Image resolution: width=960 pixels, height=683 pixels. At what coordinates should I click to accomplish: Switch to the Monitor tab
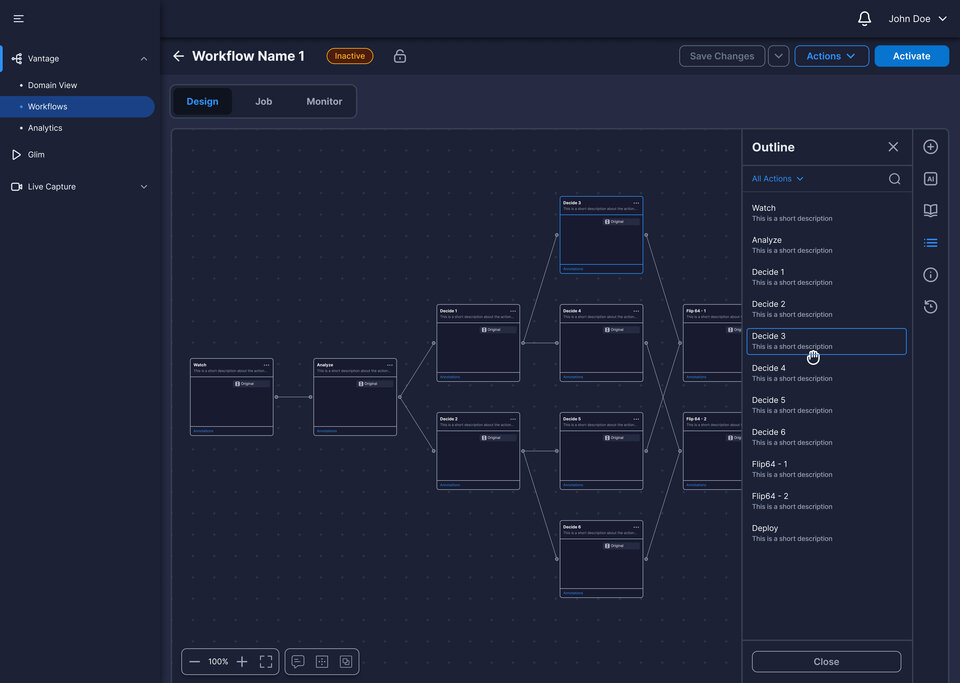click(x=324, y=102)
